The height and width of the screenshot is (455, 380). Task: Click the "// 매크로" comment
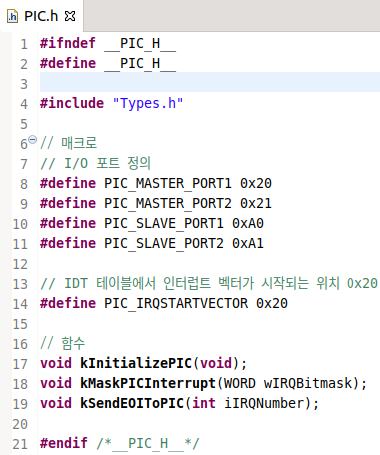(x=68, y=143)
